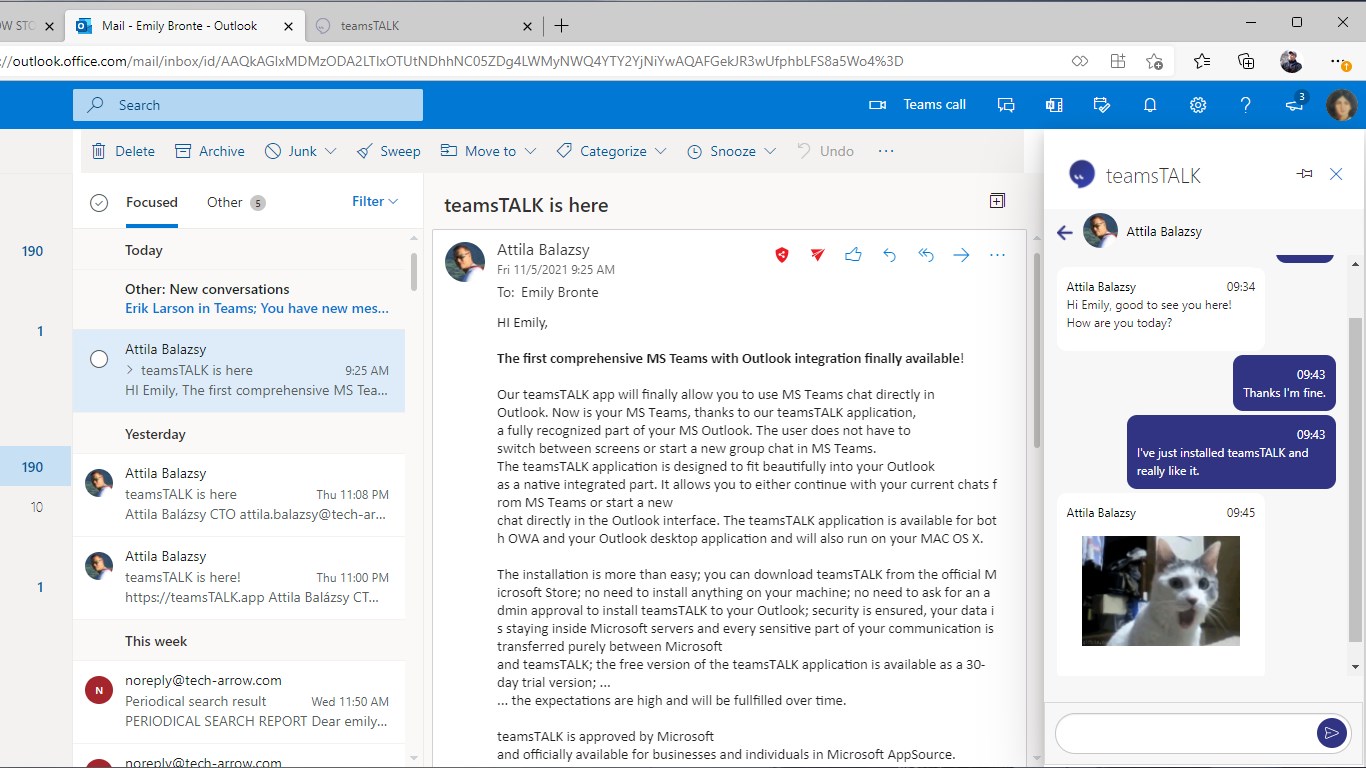Click the red paper plane add-in icon
Image resolution: width=1366 pixels, height=768 pixels.
tap(817, 255)
